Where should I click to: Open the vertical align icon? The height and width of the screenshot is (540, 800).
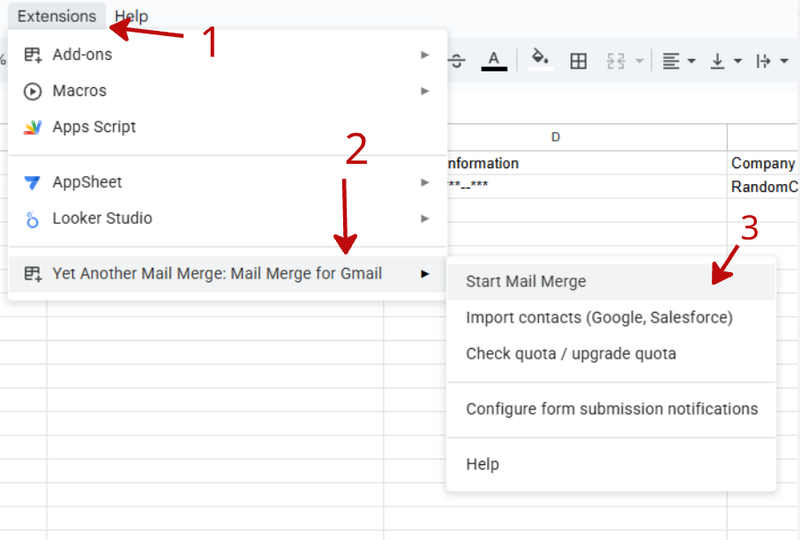tap(717, 61)
